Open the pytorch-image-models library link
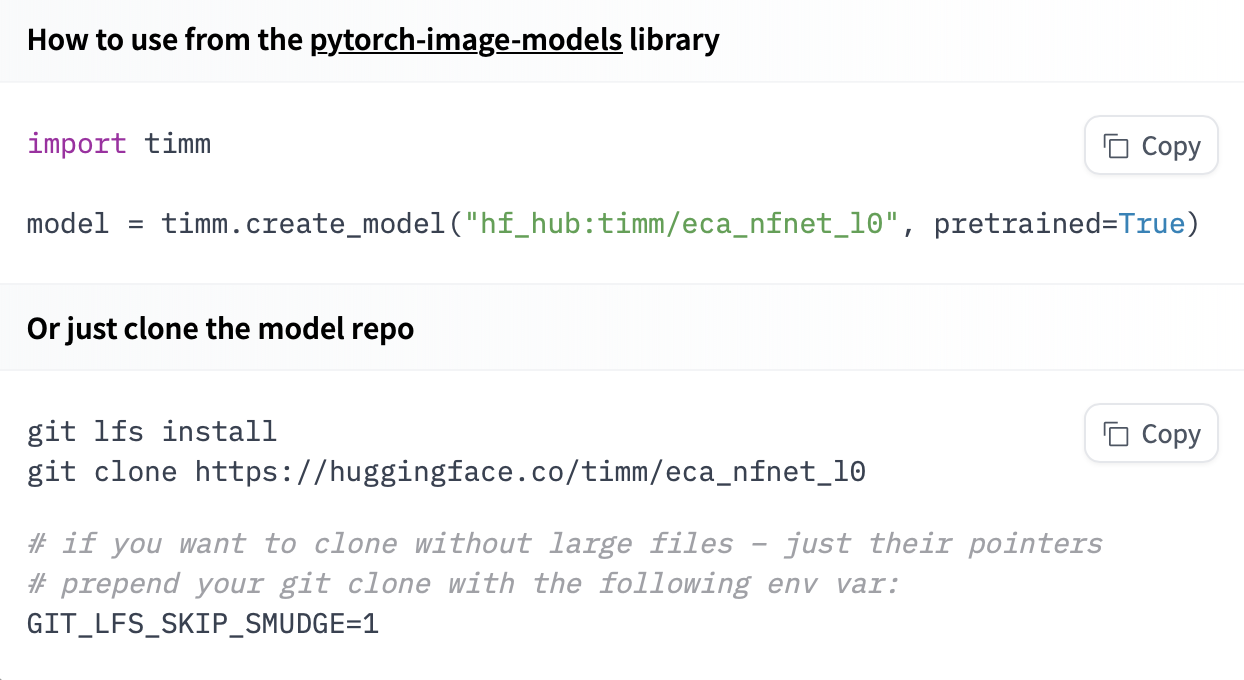1244x680 pixels. (x=466, y=40)
